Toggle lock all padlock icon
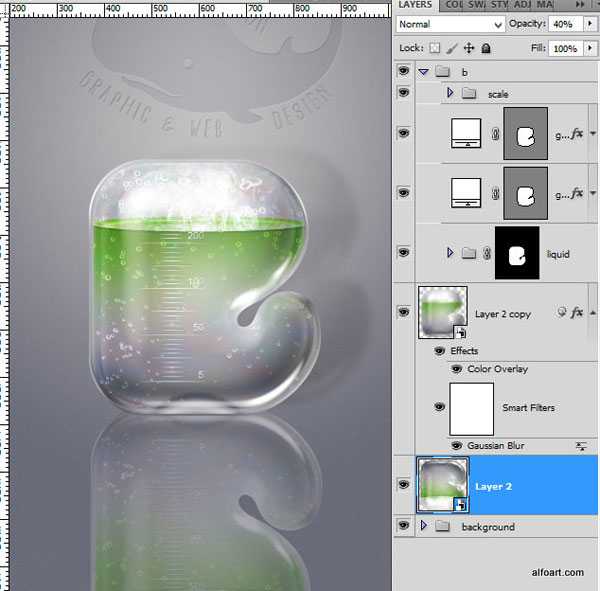 [486, 48]
